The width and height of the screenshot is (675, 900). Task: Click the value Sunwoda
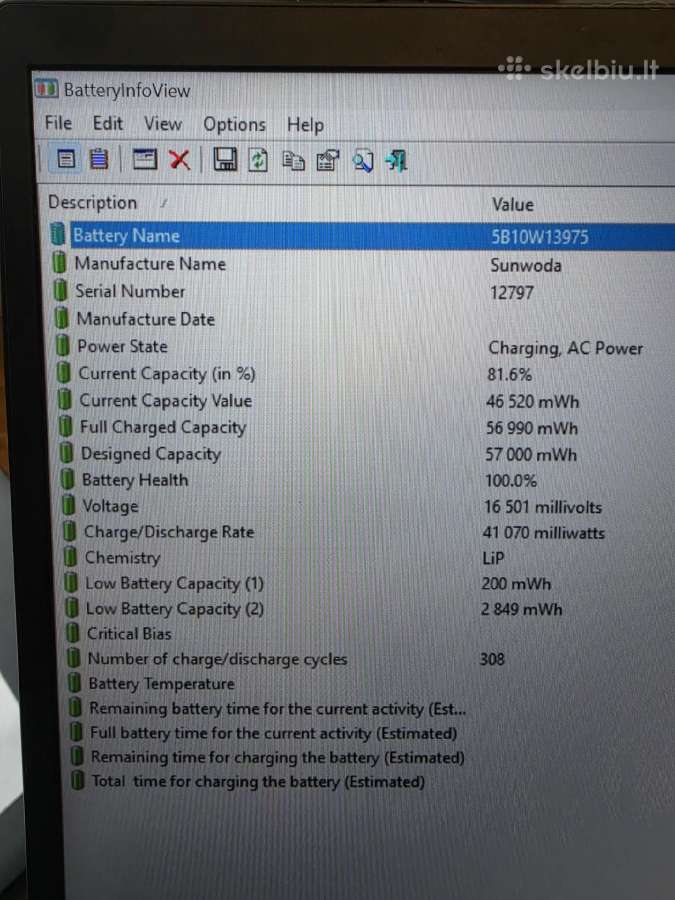pyautogui.click(x=526, y=265)
